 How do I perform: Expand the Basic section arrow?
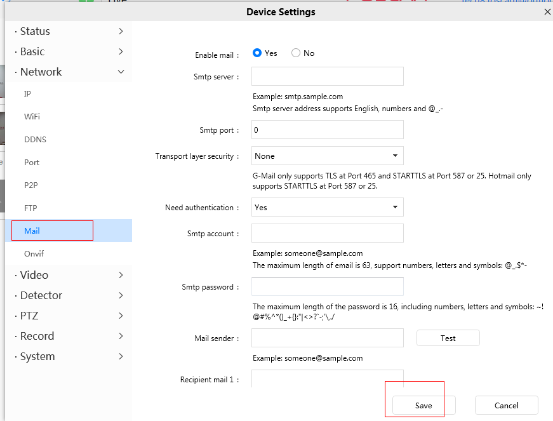(x=121, y=51)
